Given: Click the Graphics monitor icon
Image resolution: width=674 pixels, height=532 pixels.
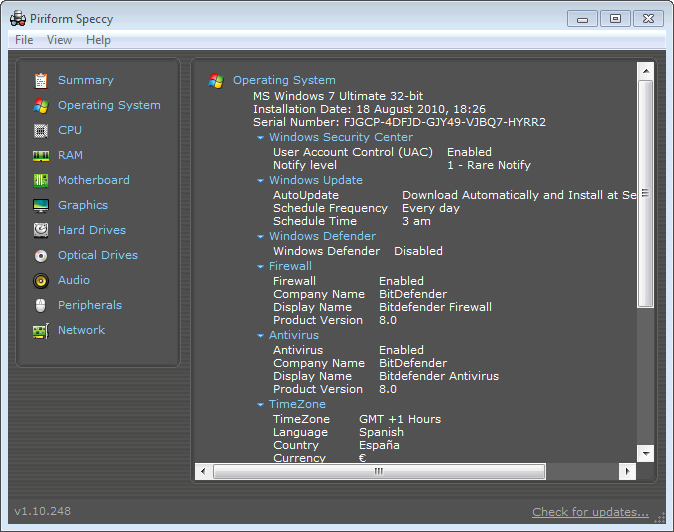Looking at the screenshot, I should click(x=41, y=205).
